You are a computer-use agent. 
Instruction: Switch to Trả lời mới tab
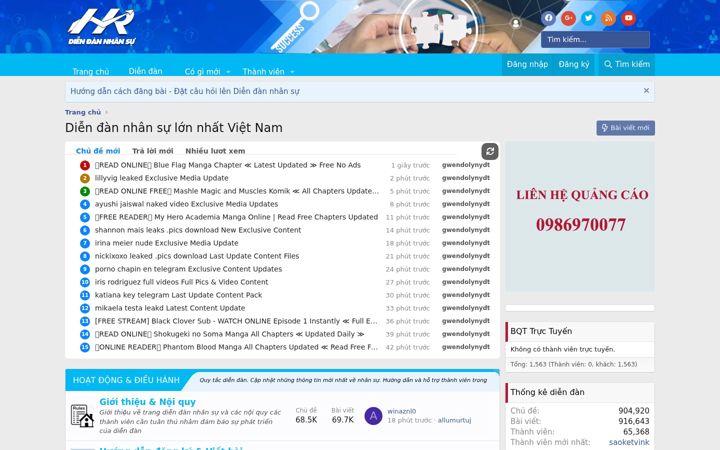(x=153, y=151)
